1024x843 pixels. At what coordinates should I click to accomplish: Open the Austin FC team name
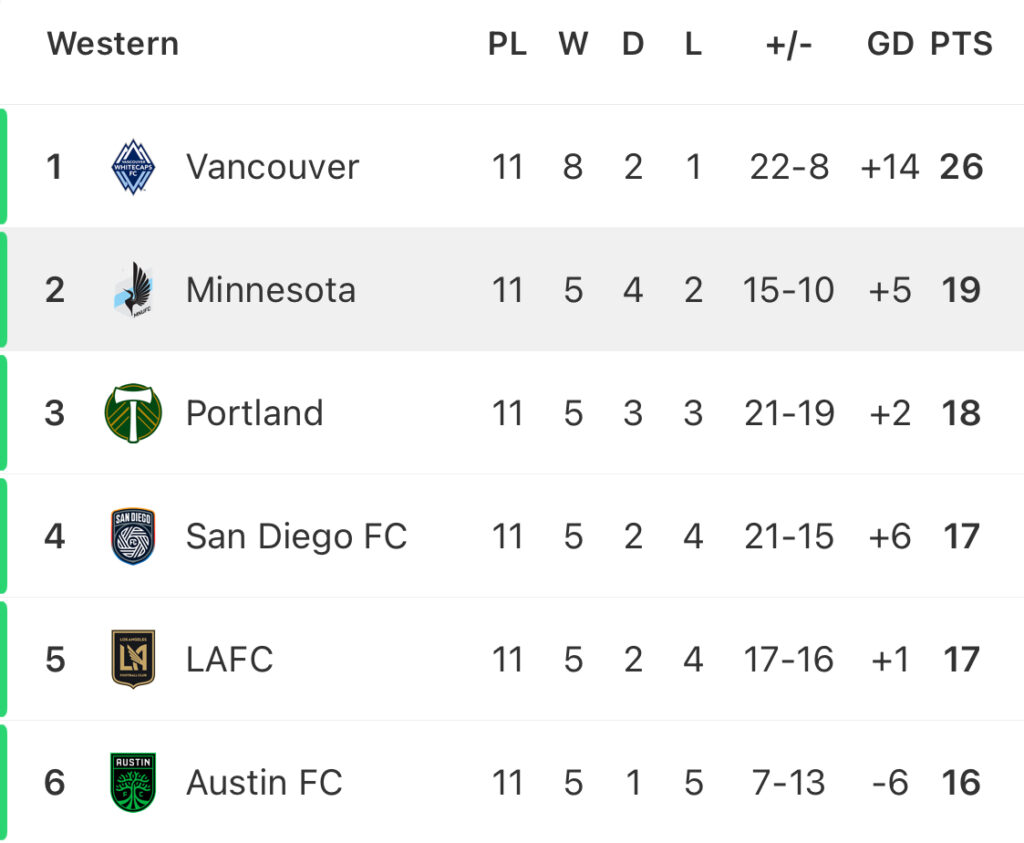pos(264,783)
